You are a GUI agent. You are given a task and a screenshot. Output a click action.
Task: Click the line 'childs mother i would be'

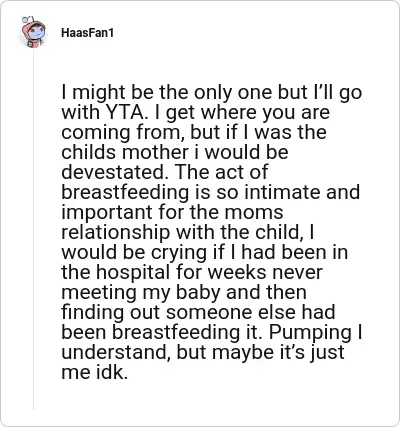(x=175, y=152)
